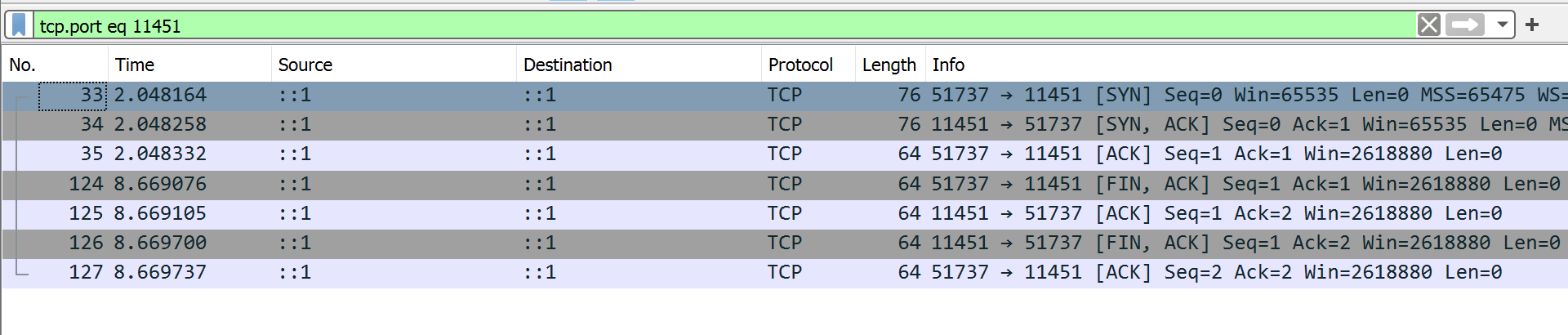The height and width of the screenshot is (335, 1568).
Task: Select packet 35 at time 2.048332
Action: 572,154
